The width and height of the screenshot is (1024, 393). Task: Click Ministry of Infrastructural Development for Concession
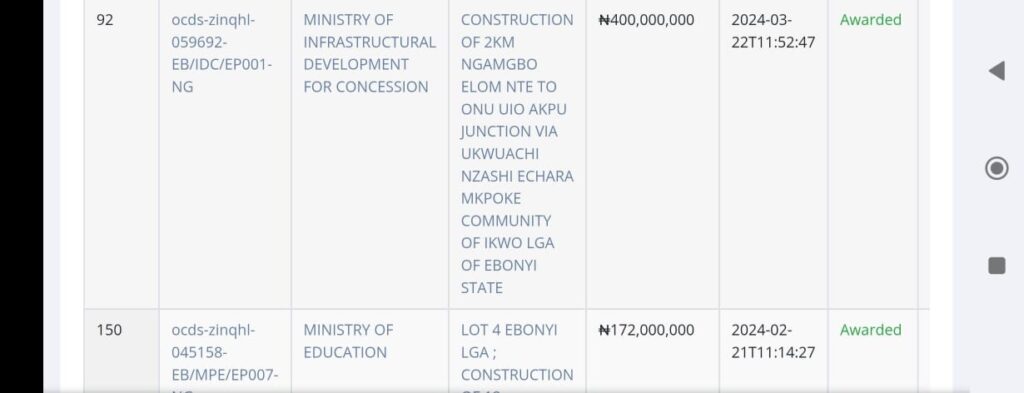[x=369, y=54]
